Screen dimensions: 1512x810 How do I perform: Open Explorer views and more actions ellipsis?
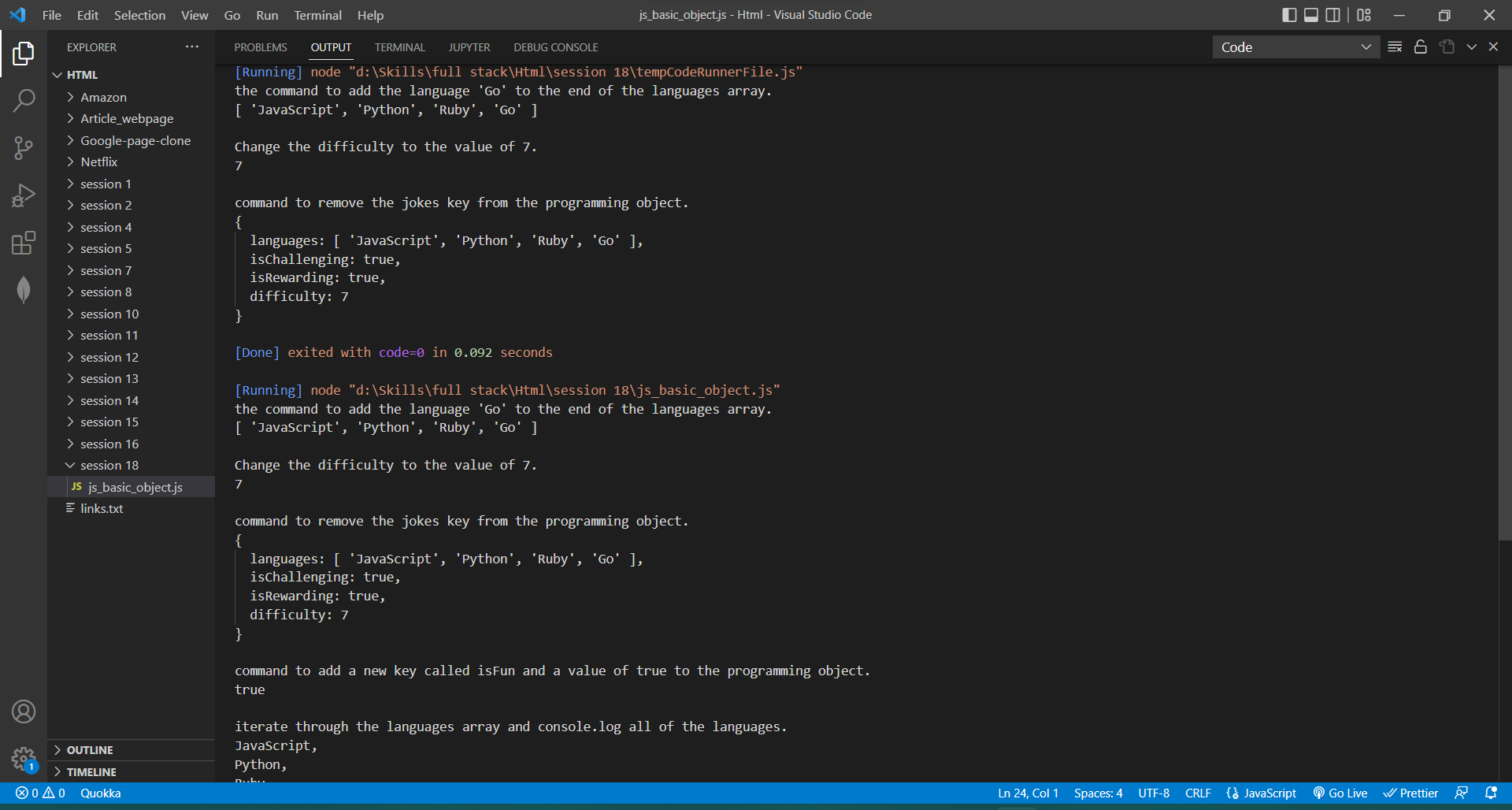click(192, 47)
